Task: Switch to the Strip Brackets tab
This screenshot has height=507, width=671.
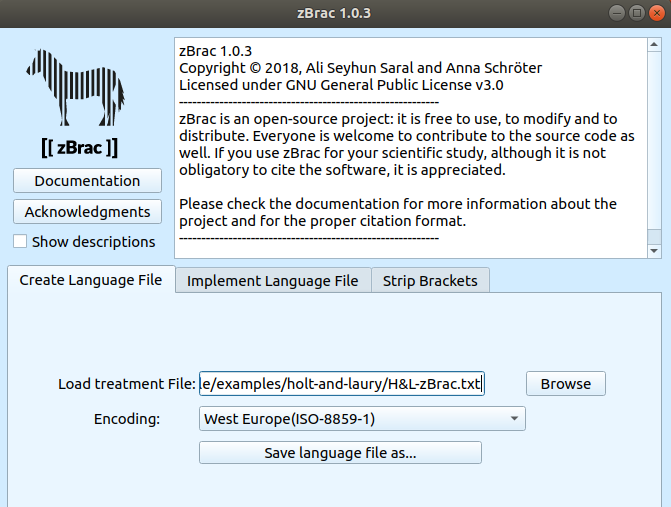Action: tap(430, 281)
